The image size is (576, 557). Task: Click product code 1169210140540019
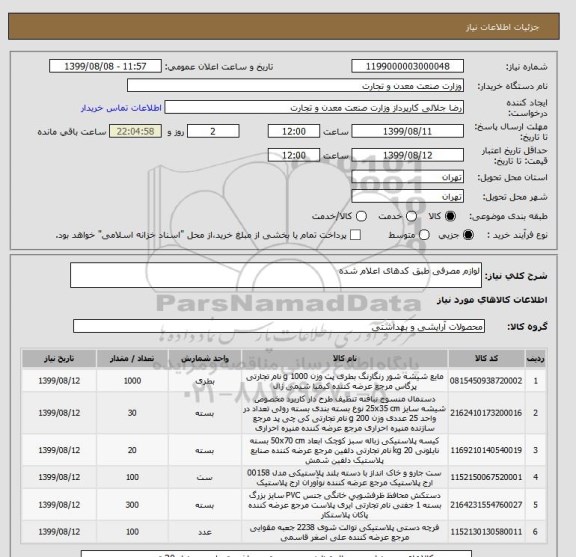pos(486,450)
